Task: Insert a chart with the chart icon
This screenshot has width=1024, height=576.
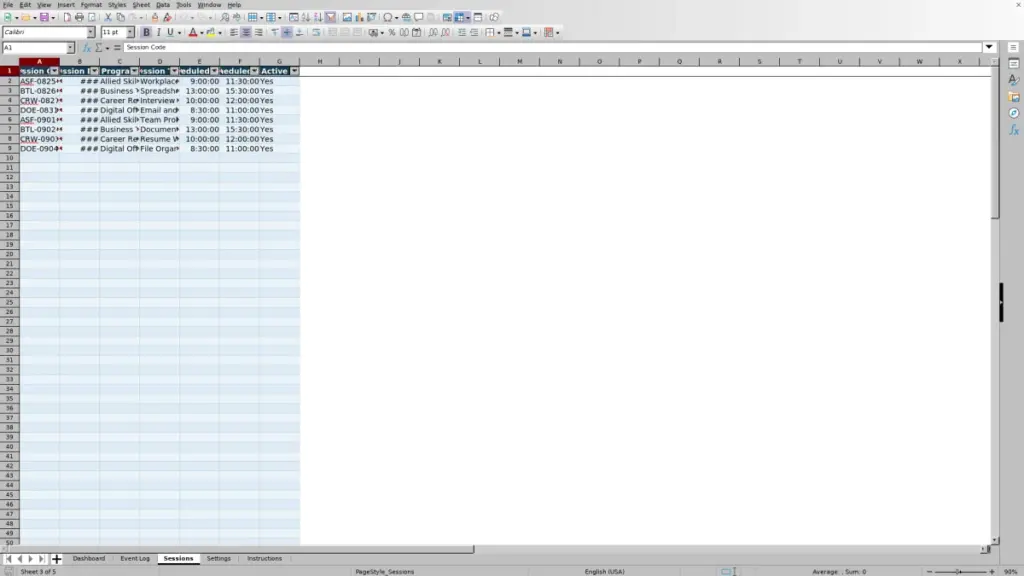Action: pyautogui.click(x=359, y=17)
